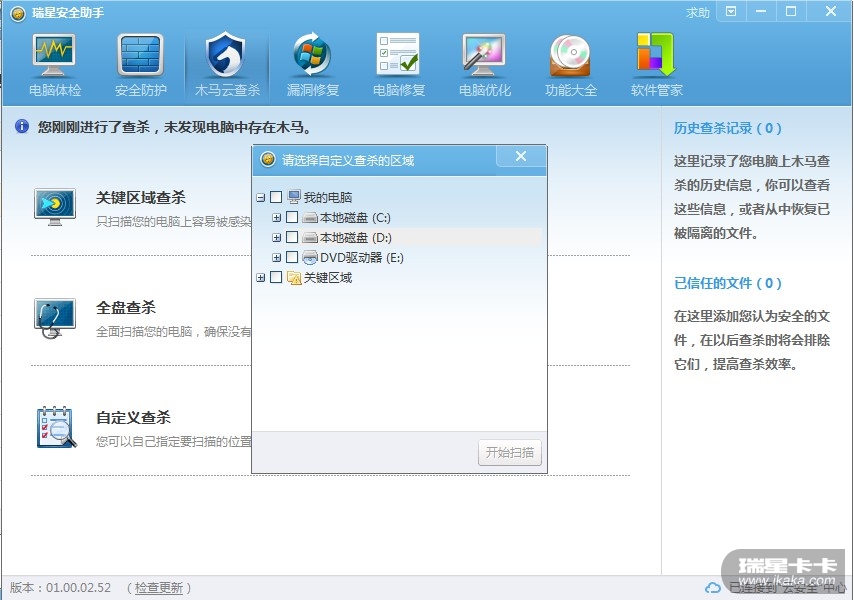Click 瑞星安全助手 logo in title bar
854x600 pixels.
pos(18,13)
